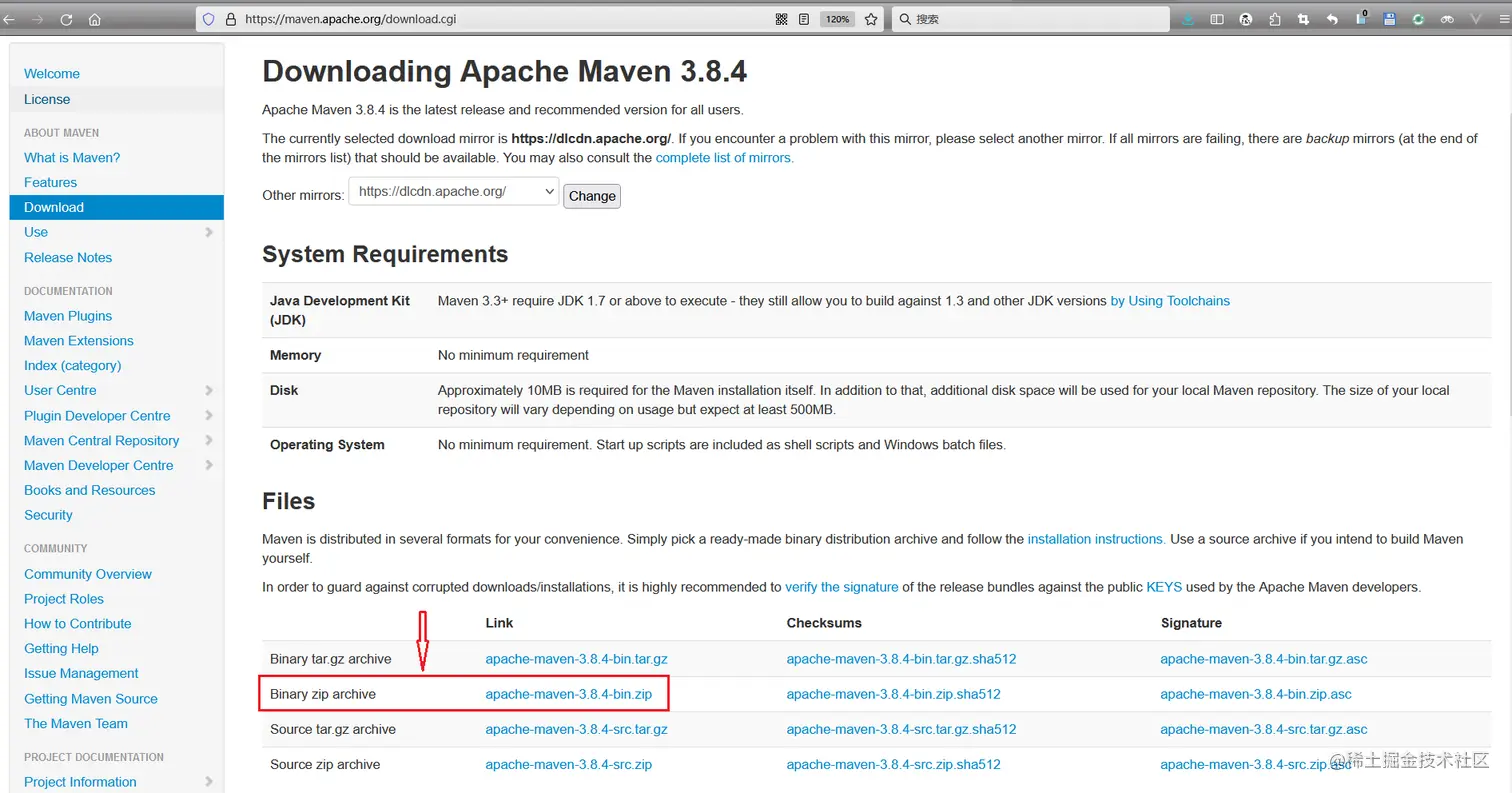The width and height of the screenshot is (1512, 793).
Task: Select Download in the sidebar
Action: point(117,207)
